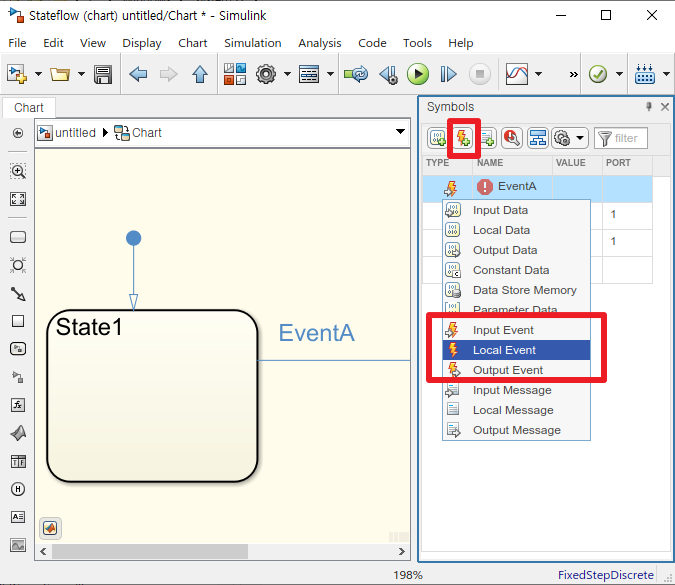This screenshot has height=585, width=675.
Task: Show more toolbar items chevron
Action: tap(573, 74)
